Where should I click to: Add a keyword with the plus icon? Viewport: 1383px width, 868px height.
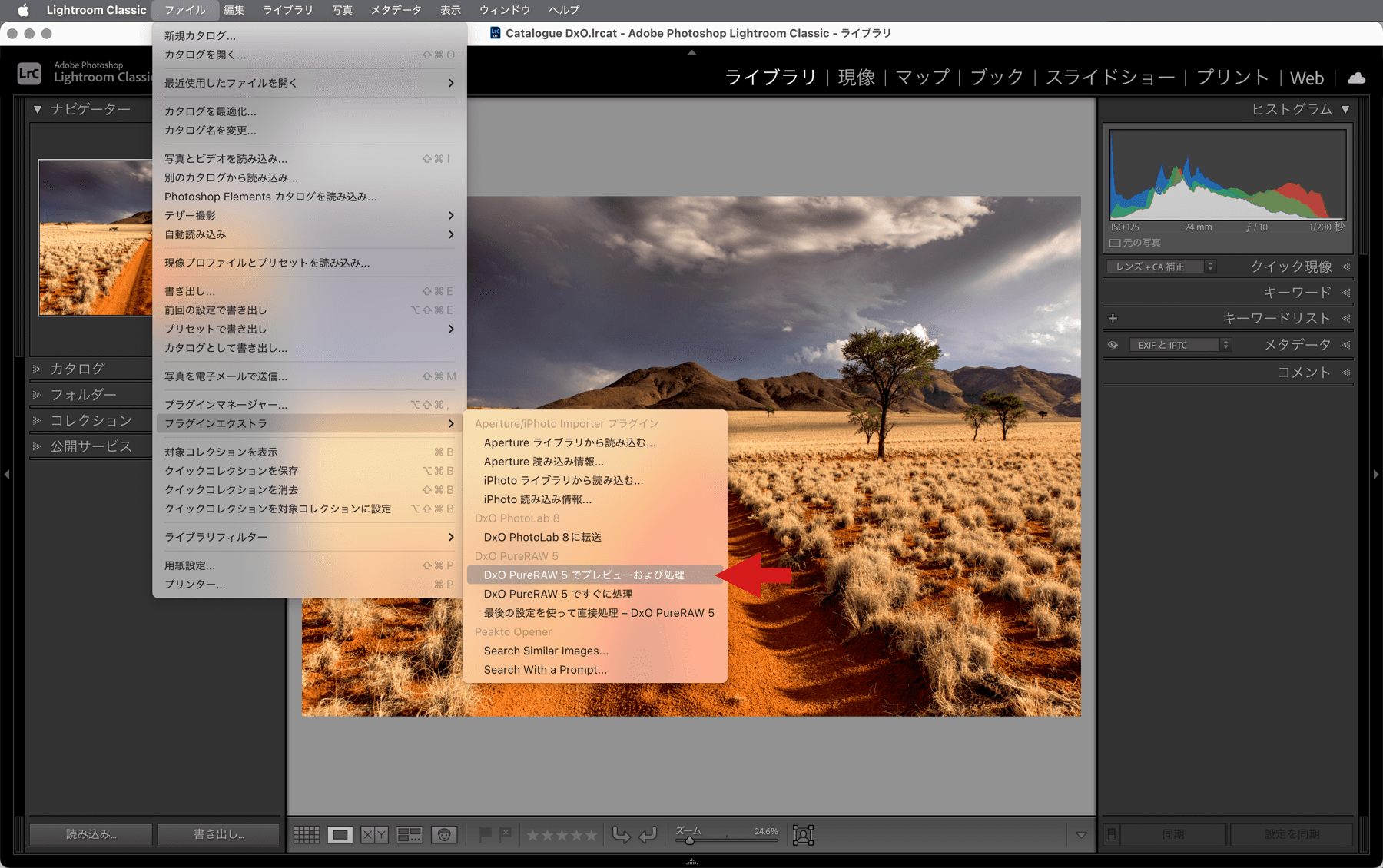[x=1113, y=318]
